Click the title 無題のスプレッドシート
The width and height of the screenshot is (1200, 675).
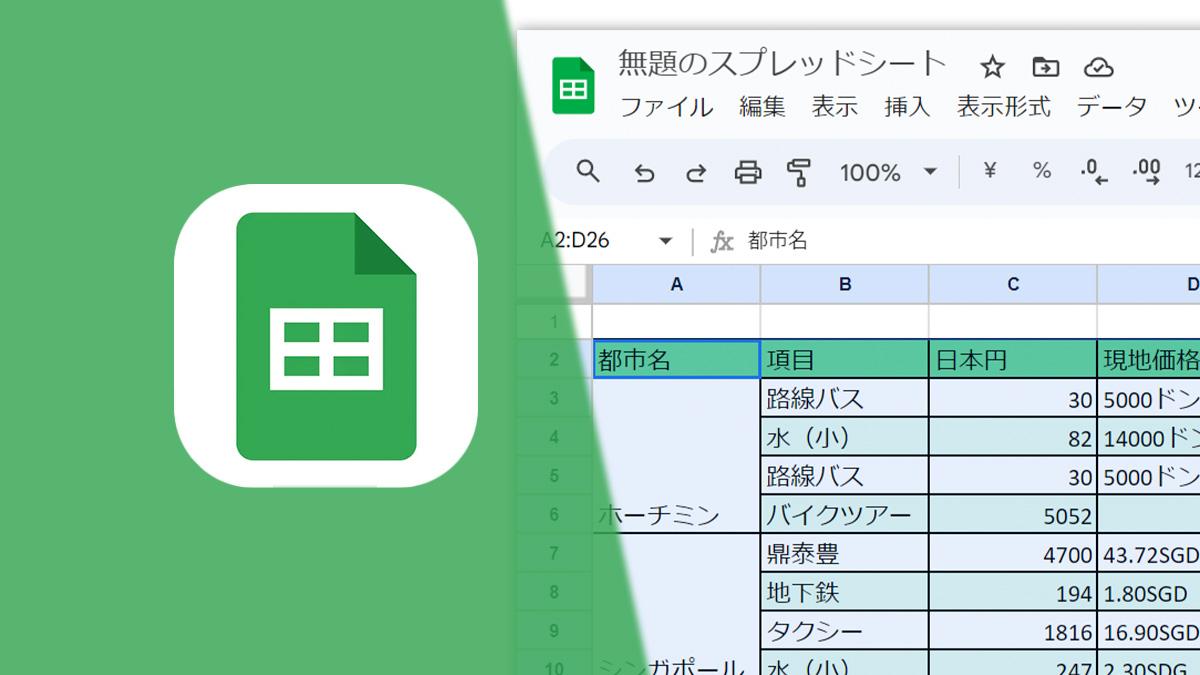(782, 63)
